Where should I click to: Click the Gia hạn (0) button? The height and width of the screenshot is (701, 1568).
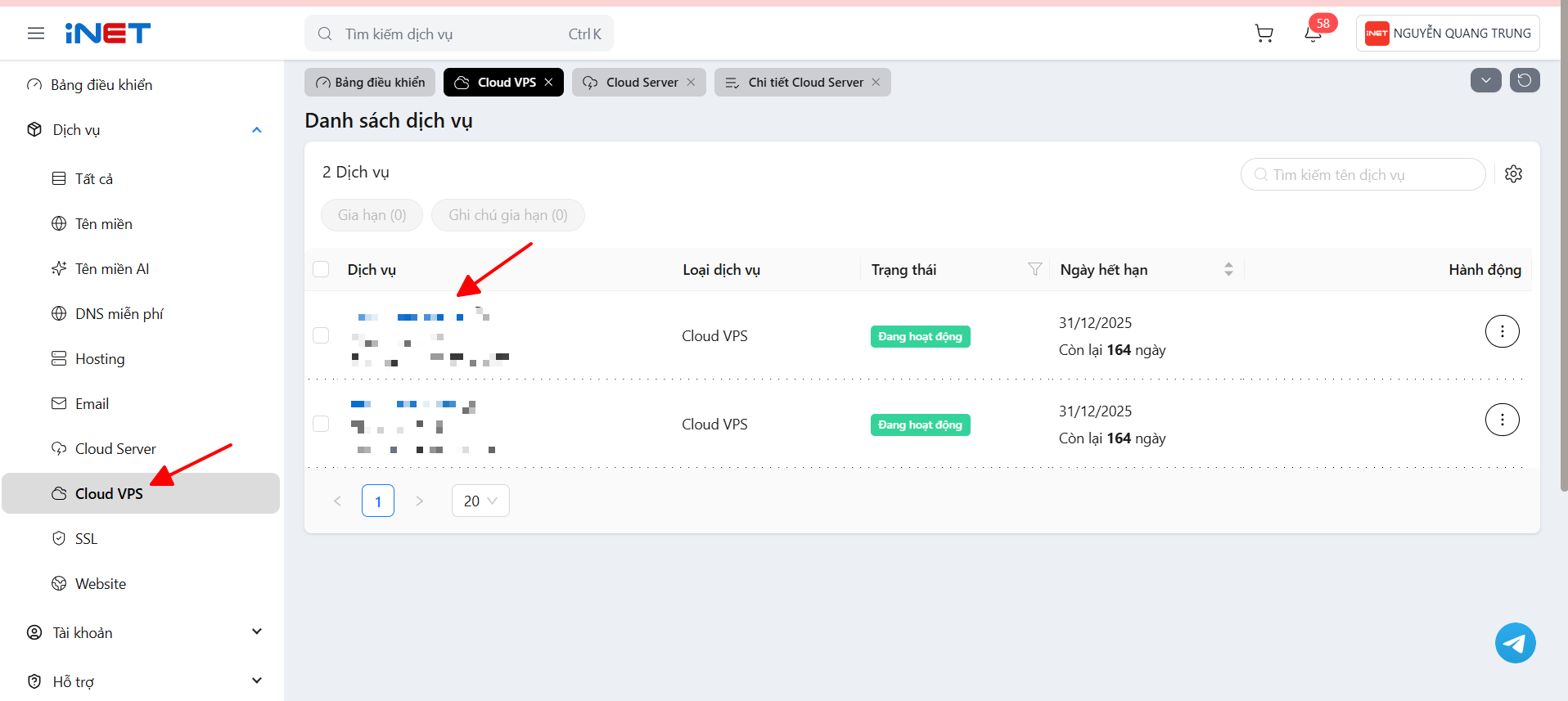coord(372,215)
